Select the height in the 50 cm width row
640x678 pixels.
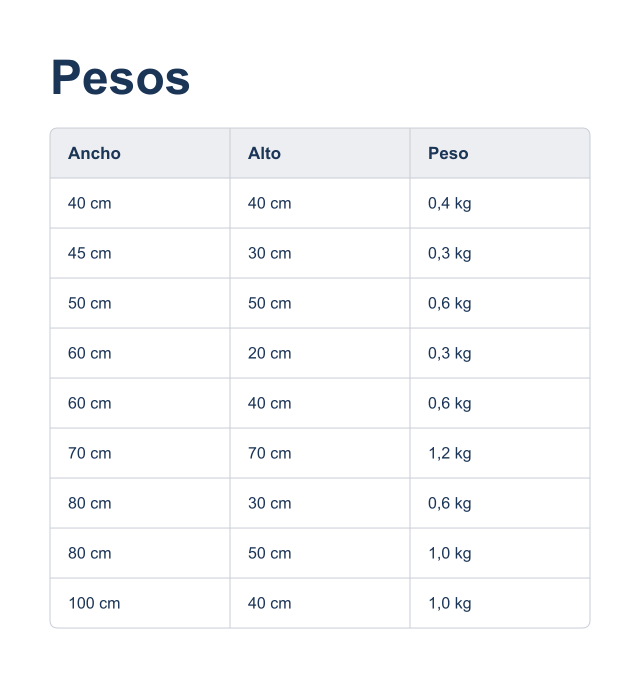click(x=320, y=303)
